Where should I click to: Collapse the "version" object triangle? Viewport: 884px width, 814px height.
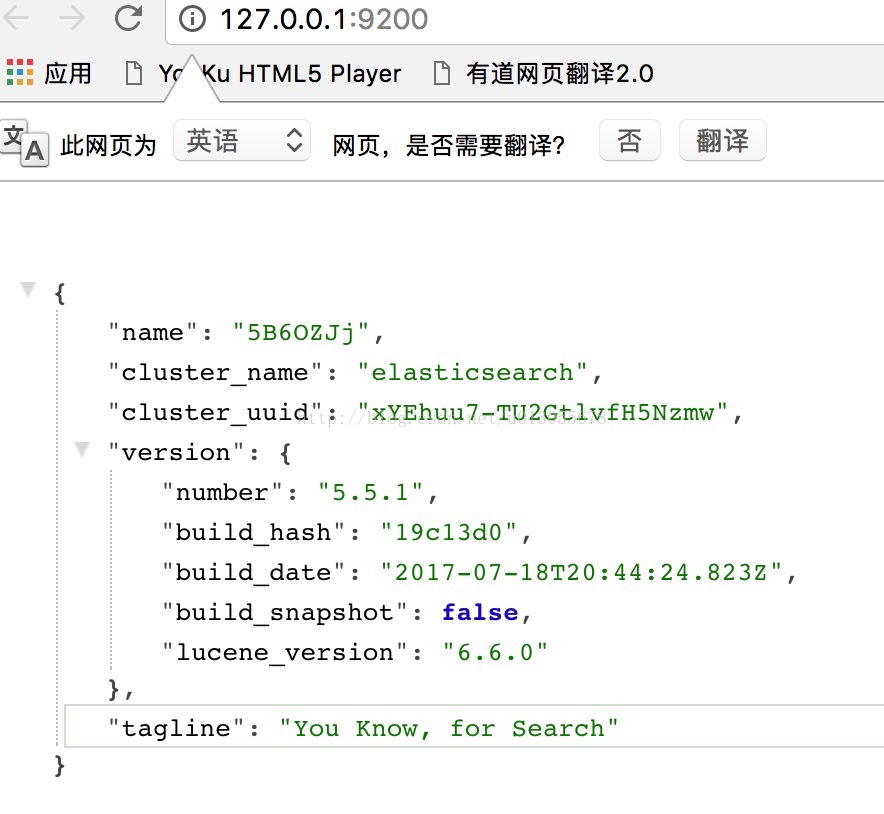pos(82,449)
